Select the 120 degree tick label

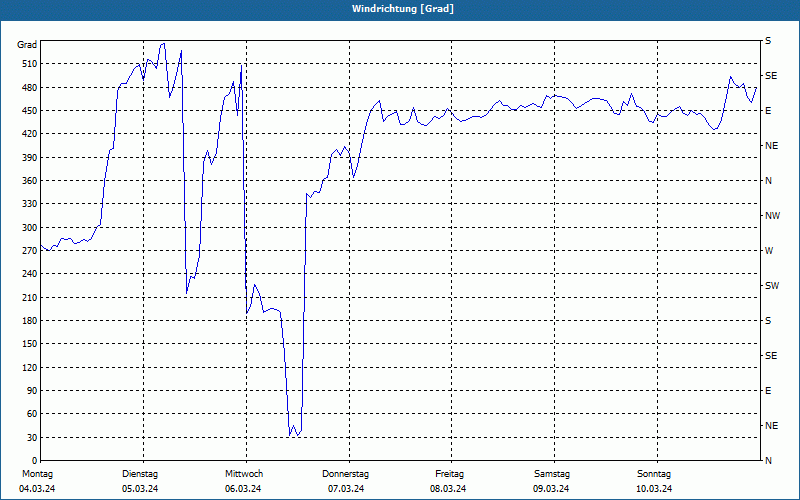(30, 367)
